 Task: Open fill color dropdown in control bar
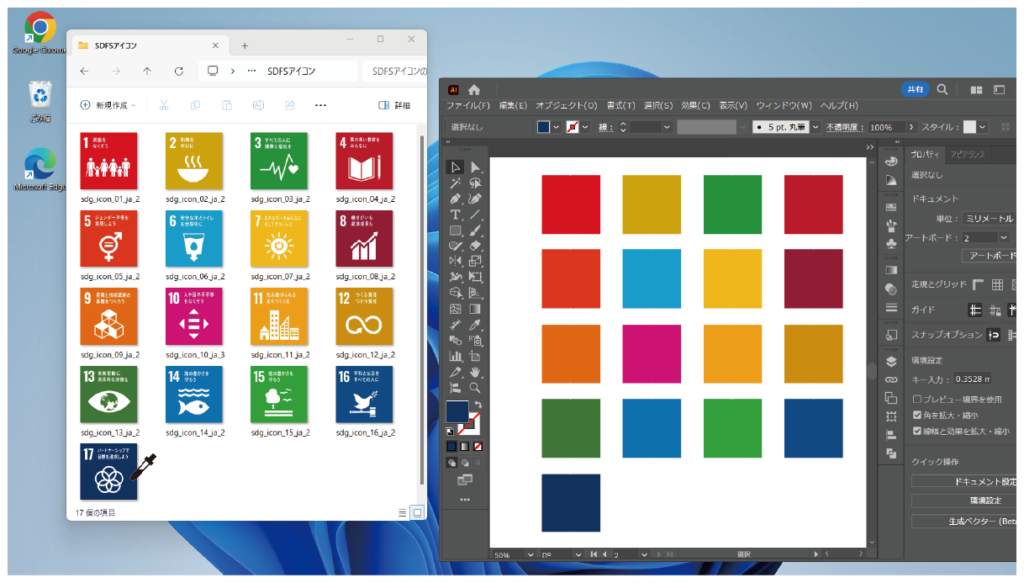click(556, 127)
